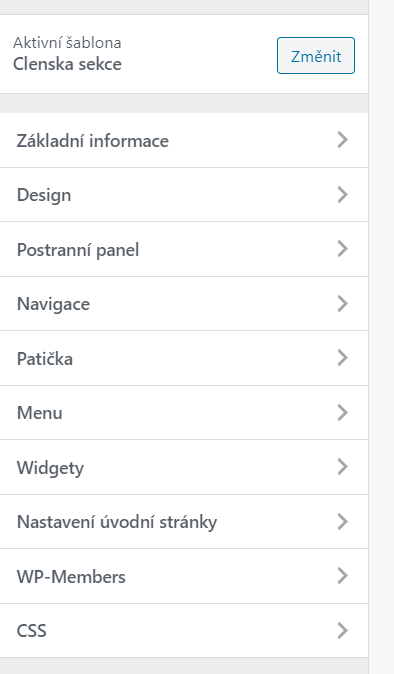Expand the CSS section using its arrow
This screenshot has width=394, height=674.
tap(342, 631)
